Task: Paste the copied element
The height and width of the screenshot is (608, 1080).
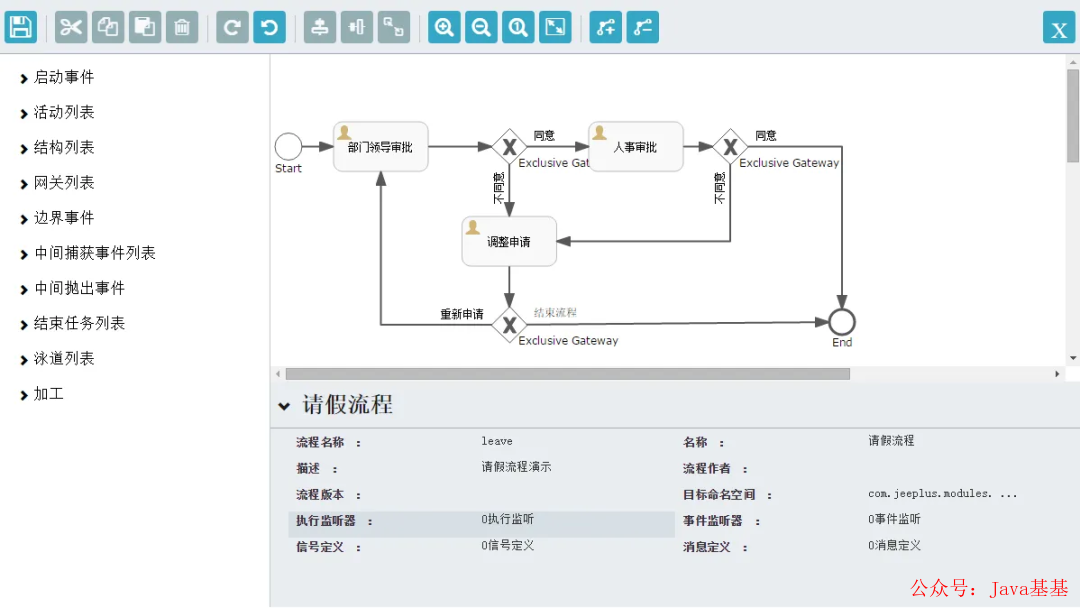Action: point(145,28)
